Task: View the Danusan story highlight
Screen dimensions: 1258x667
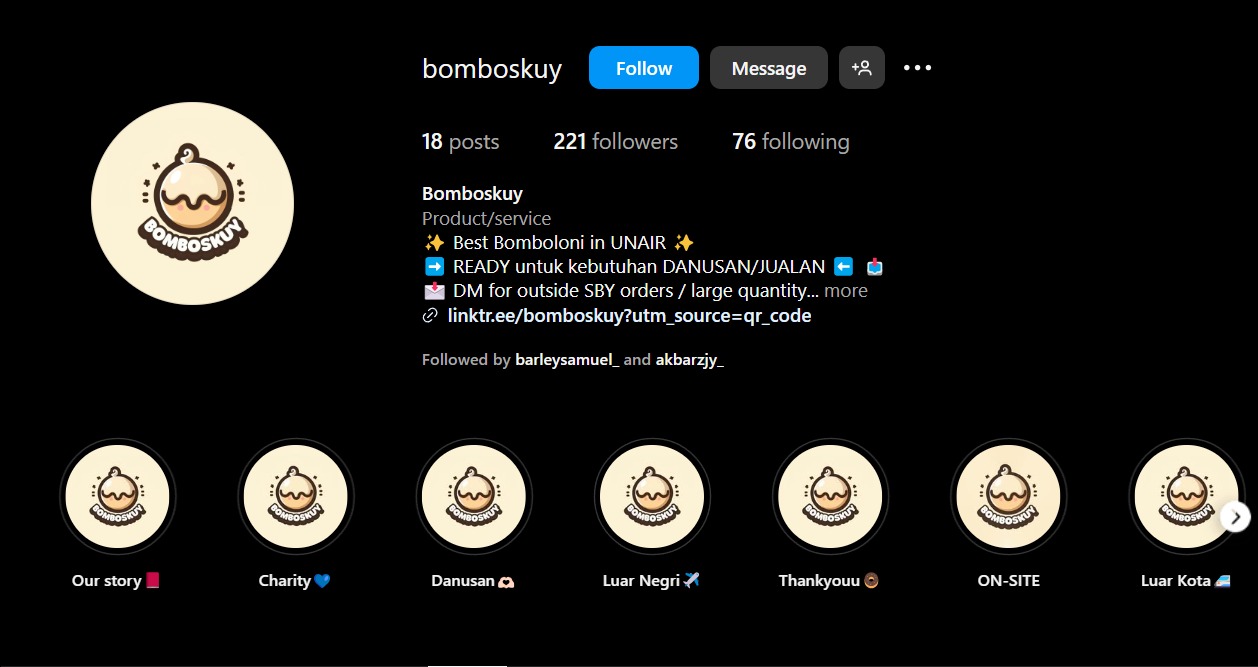Action: click(474, 497)
